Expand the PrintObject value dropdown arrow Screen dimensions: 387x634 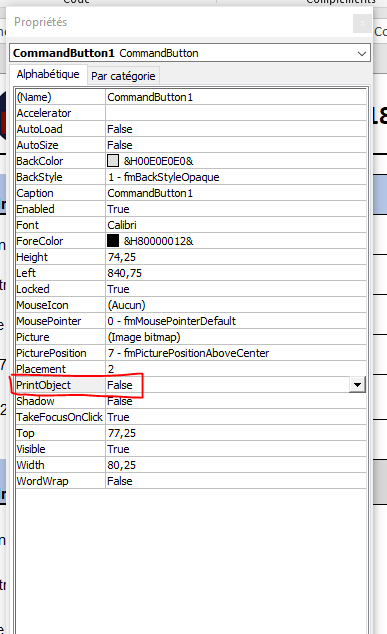[x=357, y=385]
